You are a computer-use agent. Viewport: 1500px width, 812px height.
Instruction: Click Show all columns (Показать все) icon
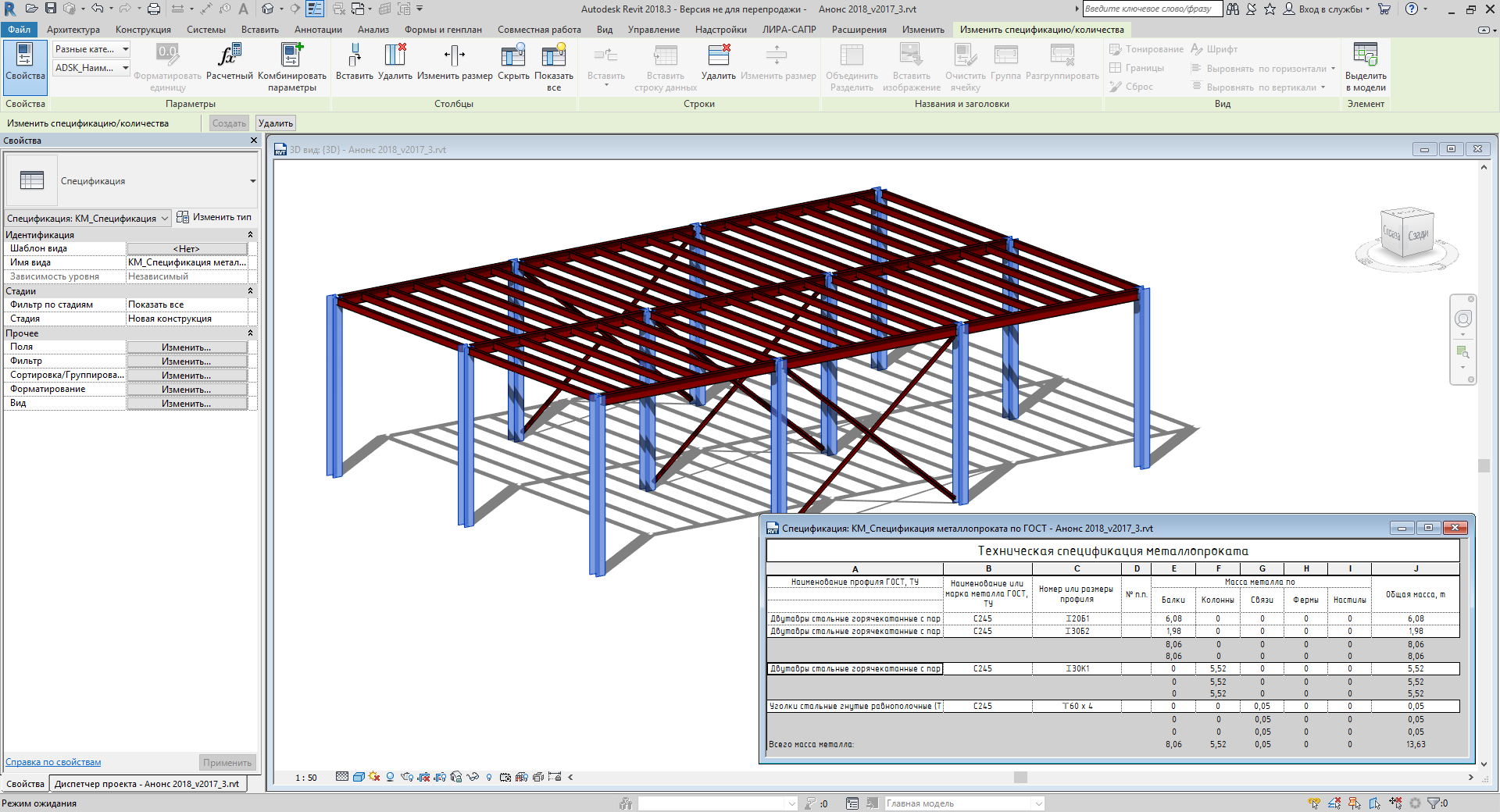(553, 56)
